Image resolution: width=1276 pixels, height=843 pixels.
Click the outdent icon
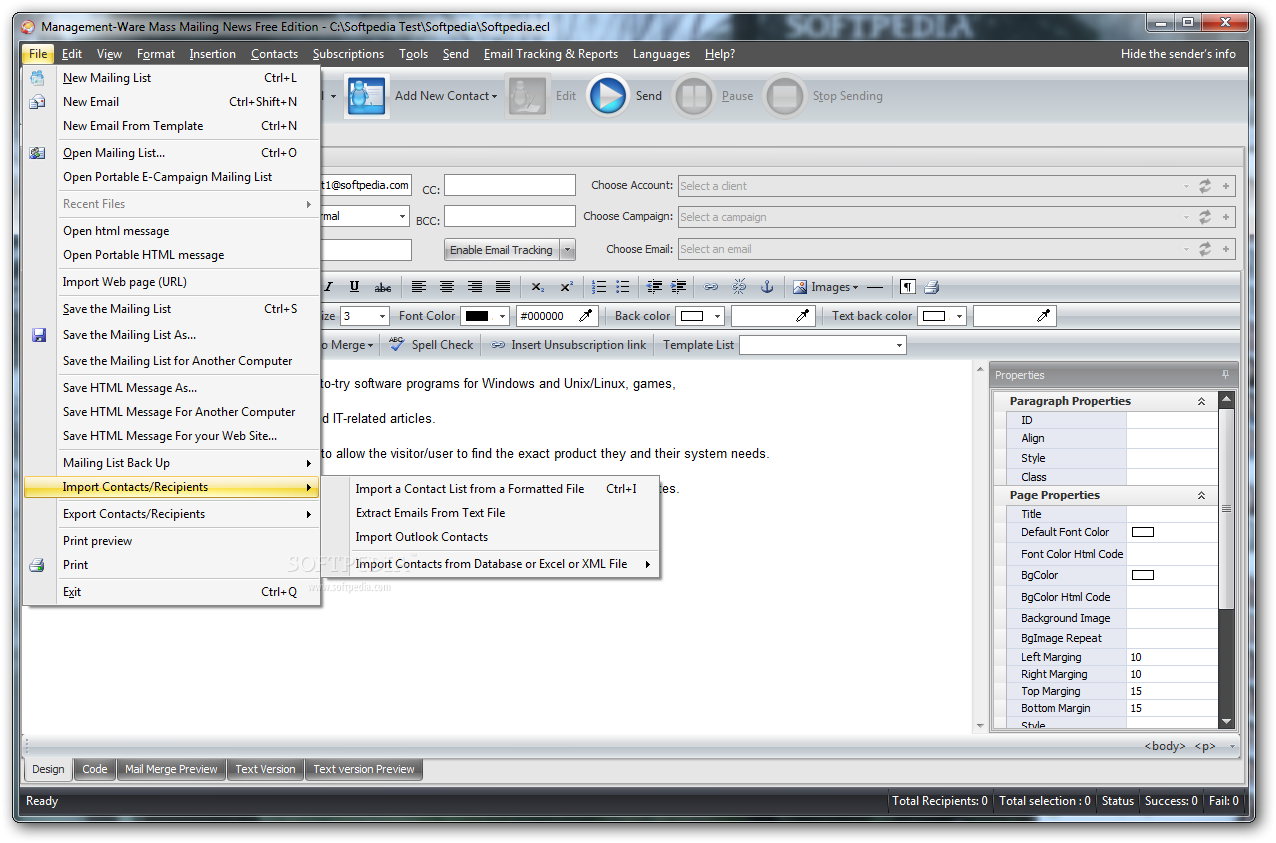click(655, 287)
